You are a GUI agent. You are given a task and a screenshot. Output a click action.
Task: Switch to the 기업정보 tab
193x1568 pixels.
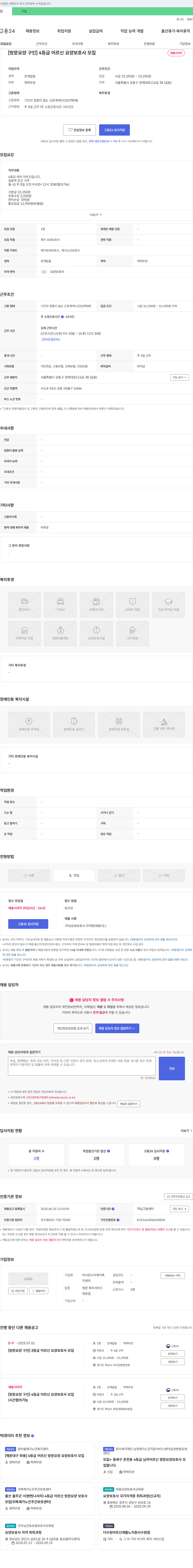click(185, 44)
